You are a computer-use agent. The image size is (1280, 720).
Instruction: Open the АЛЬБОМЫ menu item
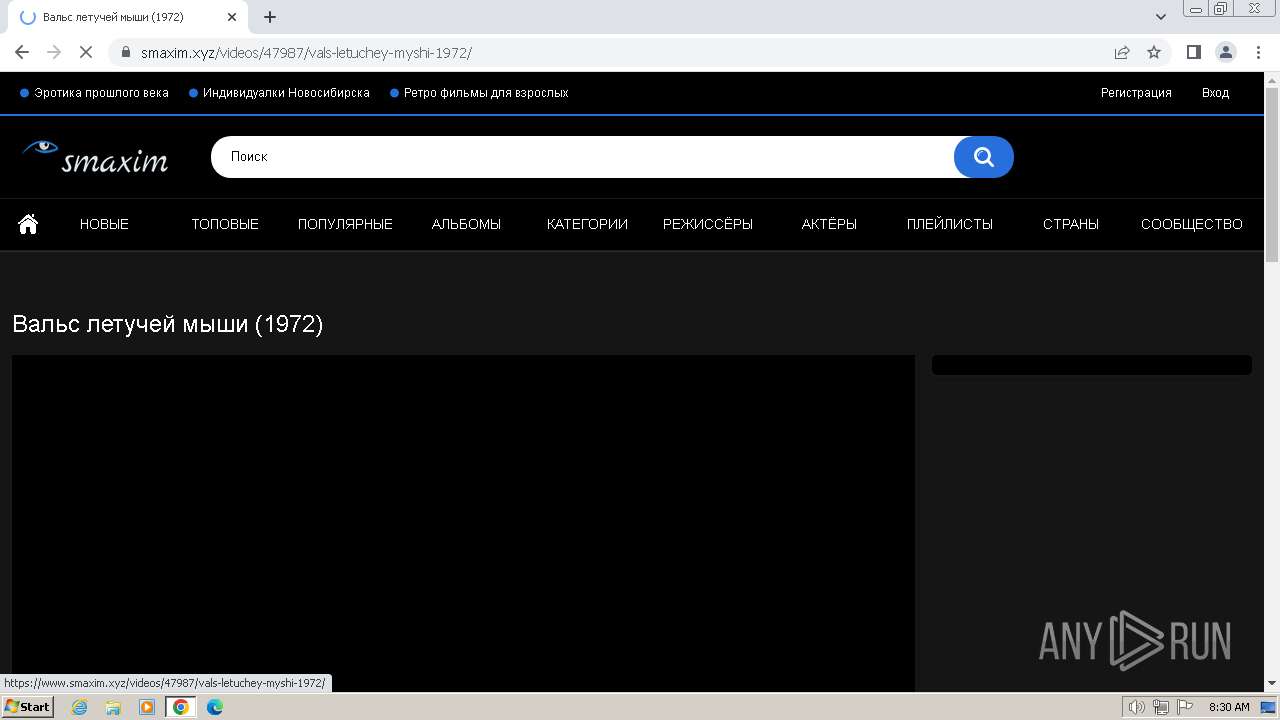click(466, 224)
